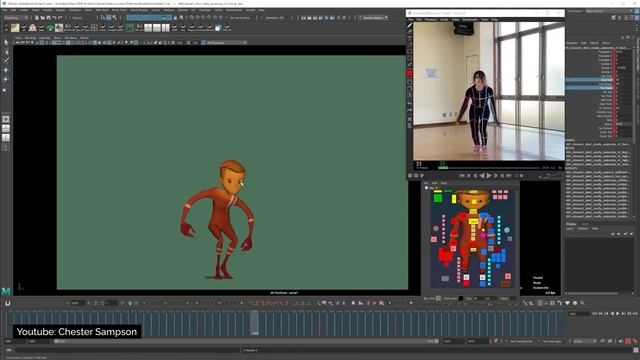Viewport: 640px width, 360px height.
Task: Open animation preferences icon beside the auto-key button
Action: (635, 341)
